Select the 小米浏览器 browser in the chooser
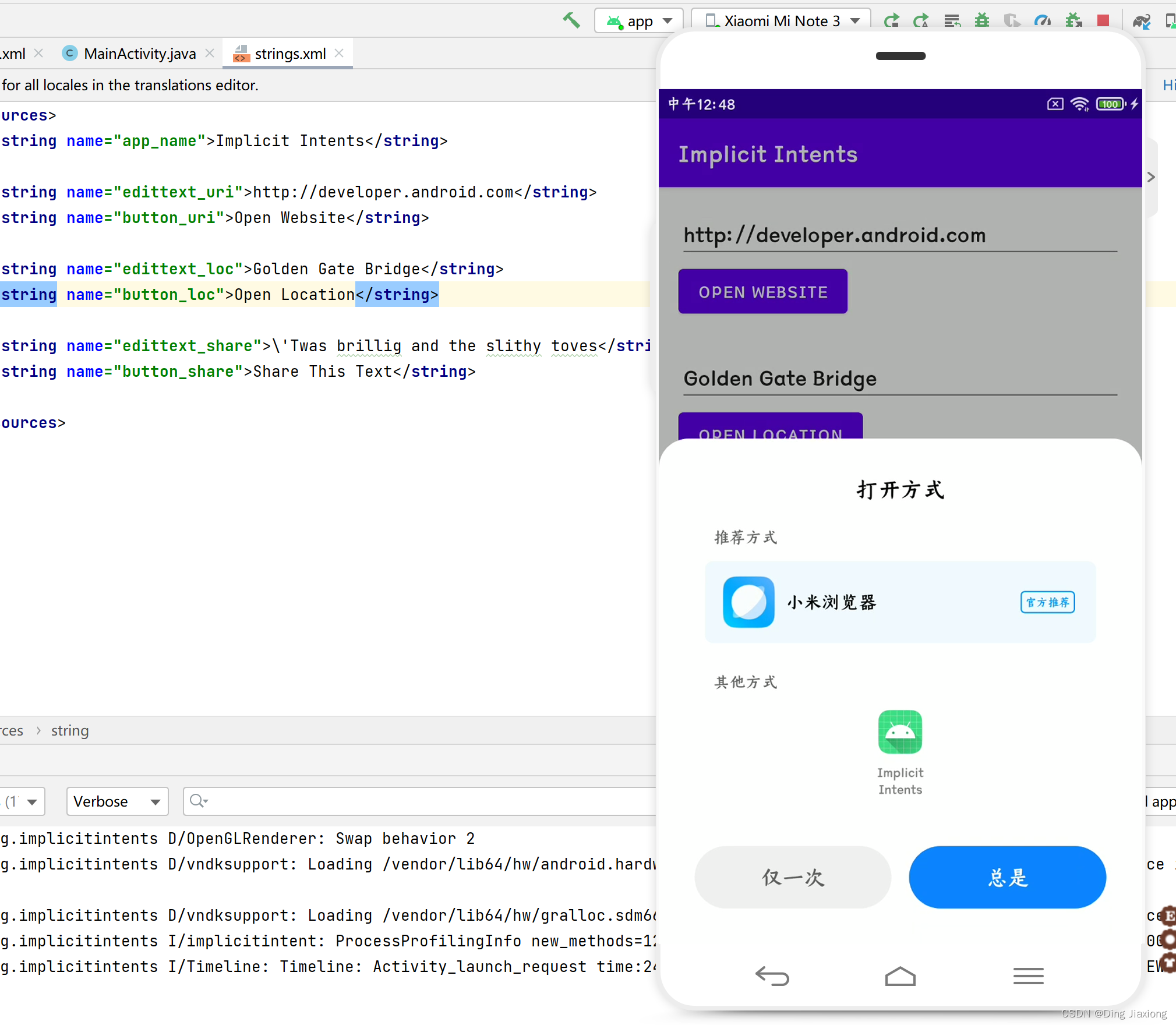1176x1025 pixels. coord(832,603)
